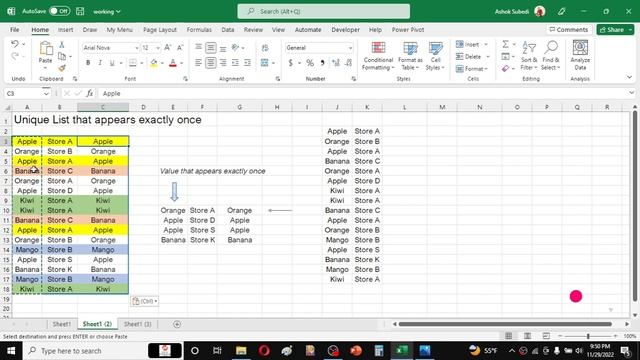Switch to Page Break Preview icon
Viewport: 640px width, 360px height.
pyautogui.click(x=546, y=336)
